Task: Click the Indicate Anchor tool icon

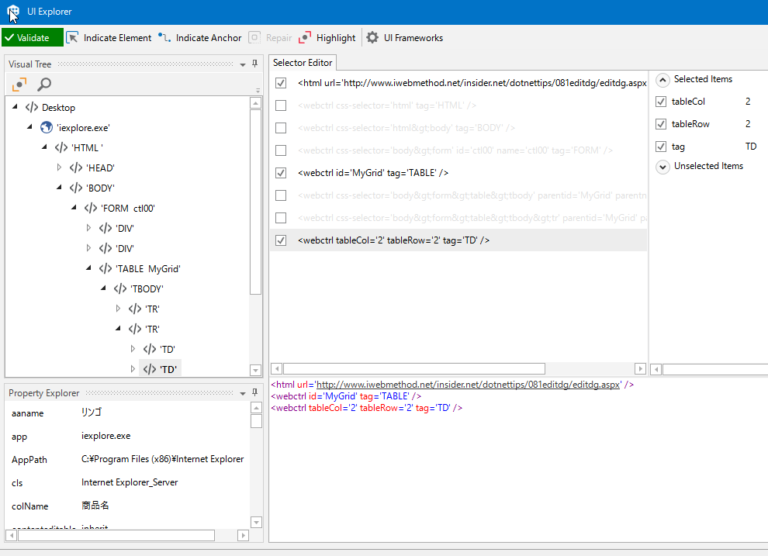Action: pyautogui.click(x=165, y=38)
